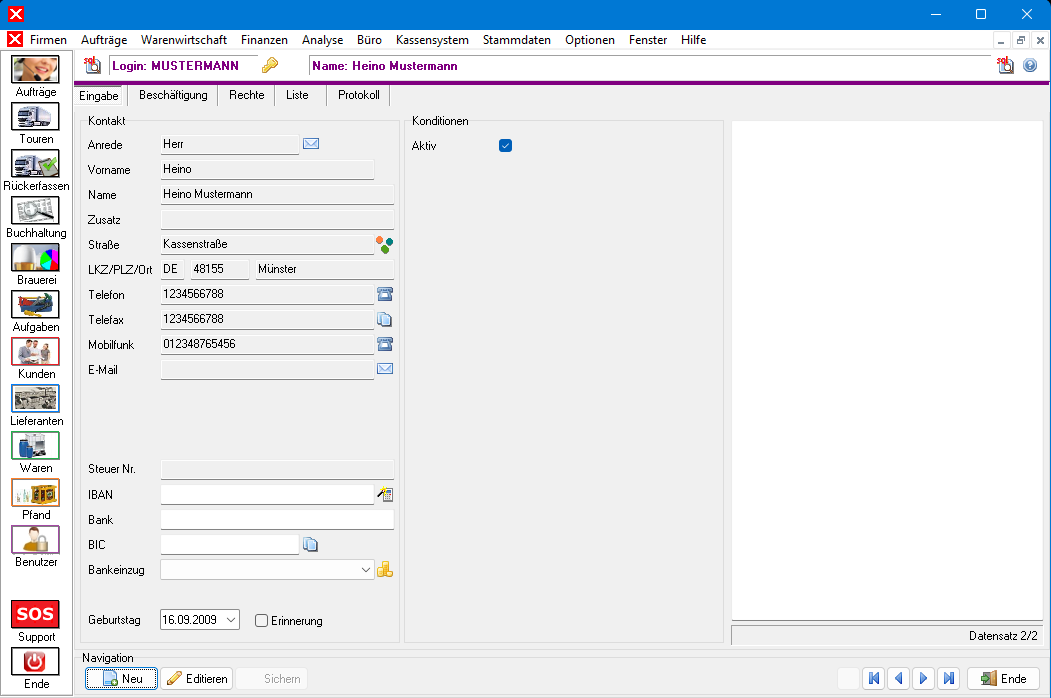Viewport: 1051px width, 698px height.
Task: Open the Stammdaten menu
Action: pos(516,40)
